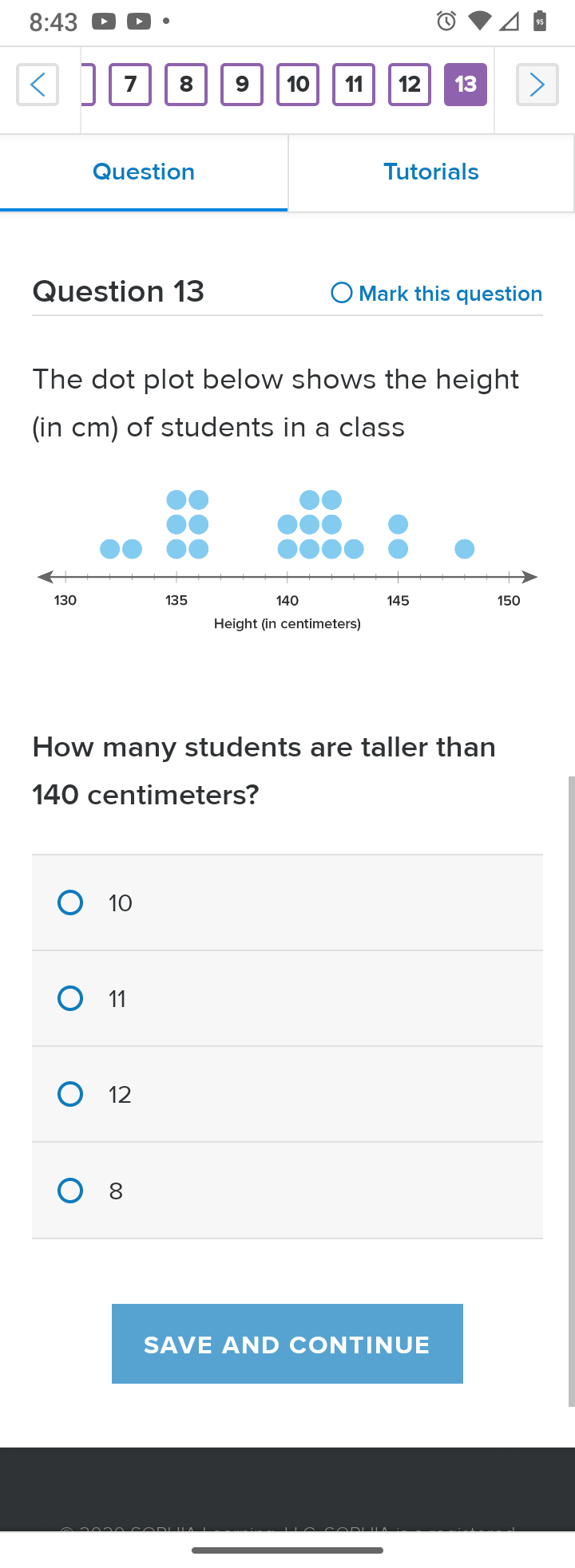Viewport: 575px width, 1568px height.
Task: Pick answer option 12
Action: click(x=287, y=1094)
